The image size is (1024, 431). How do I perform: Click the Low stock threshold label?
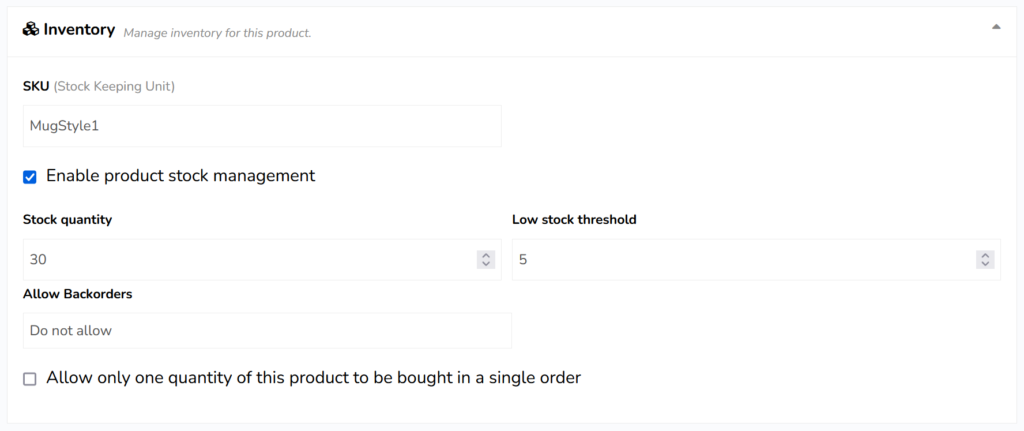pos(574,220)
